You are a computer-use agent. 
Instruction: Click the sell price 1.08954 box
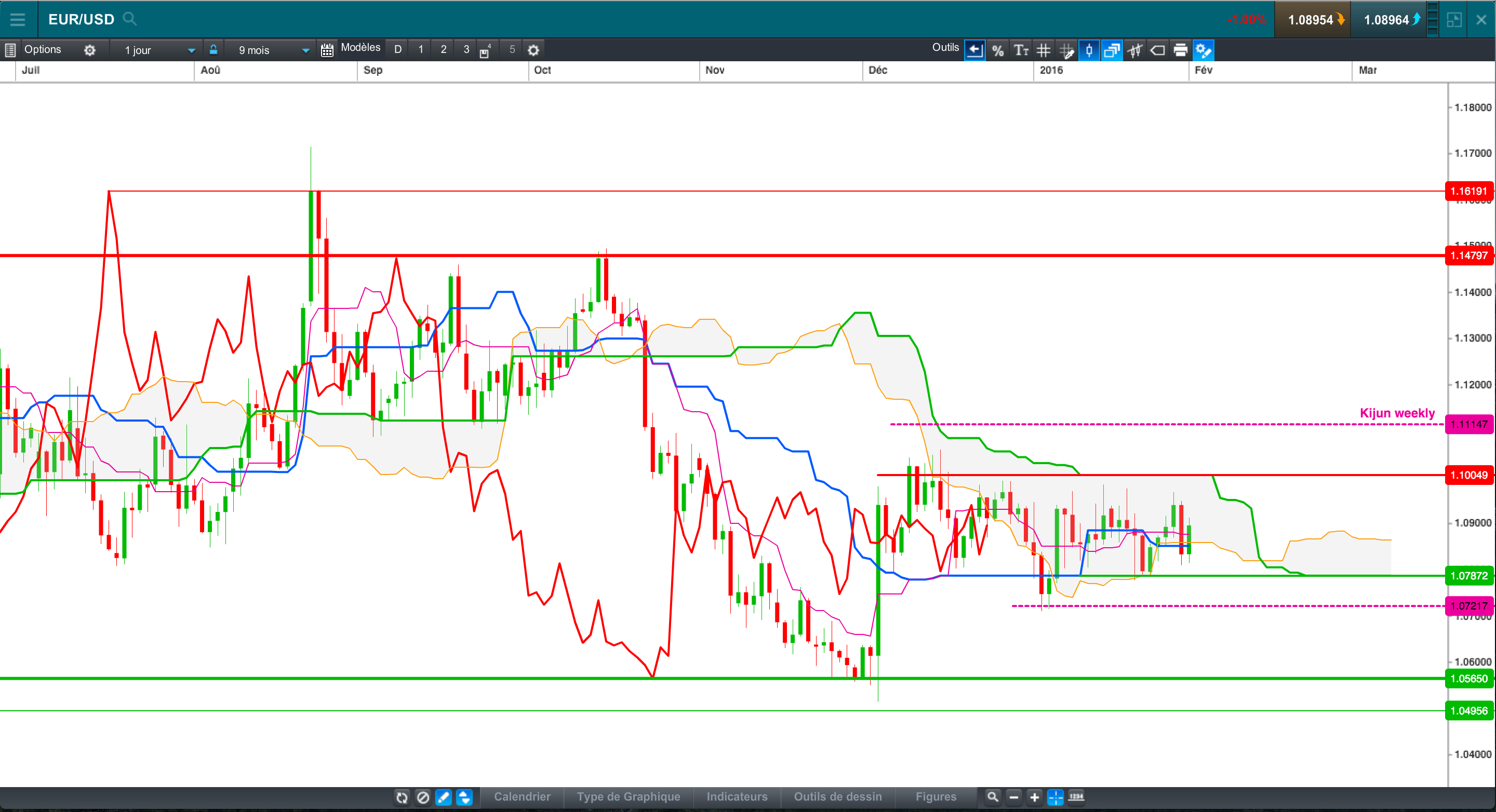[x=1313, y=20]
